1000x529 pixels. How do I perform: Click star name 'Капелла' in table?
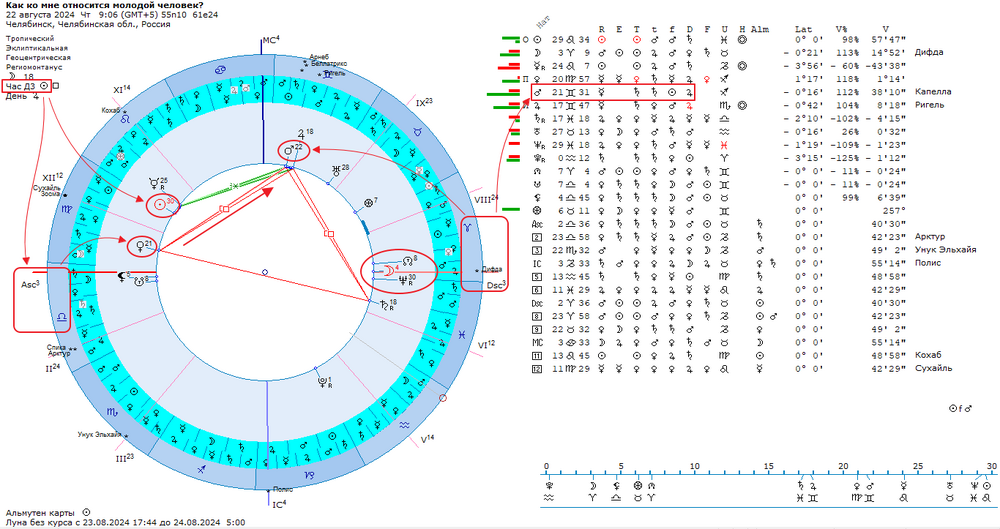click(933, 92)
